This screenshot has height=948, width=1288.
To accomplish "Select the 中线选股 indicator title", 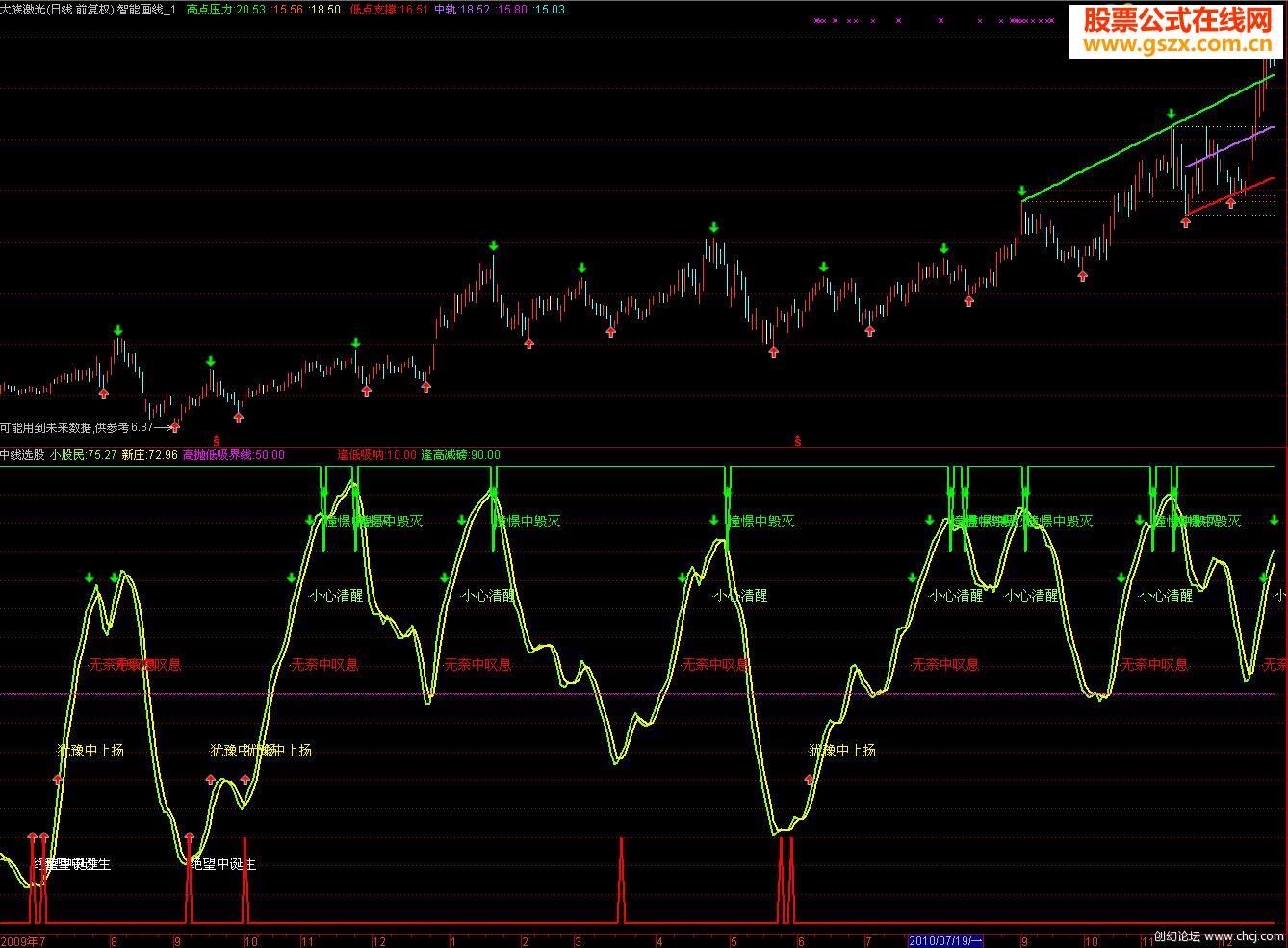I will click(x=22, y=455).
